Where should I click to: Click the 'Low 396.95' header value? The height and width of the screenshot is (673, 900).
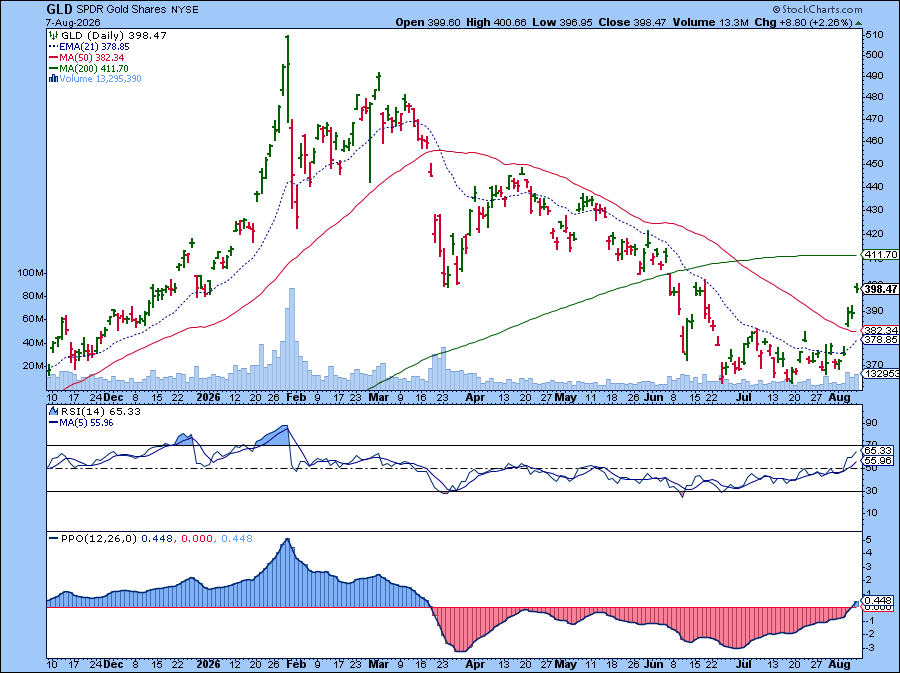[x=560, y=22]
